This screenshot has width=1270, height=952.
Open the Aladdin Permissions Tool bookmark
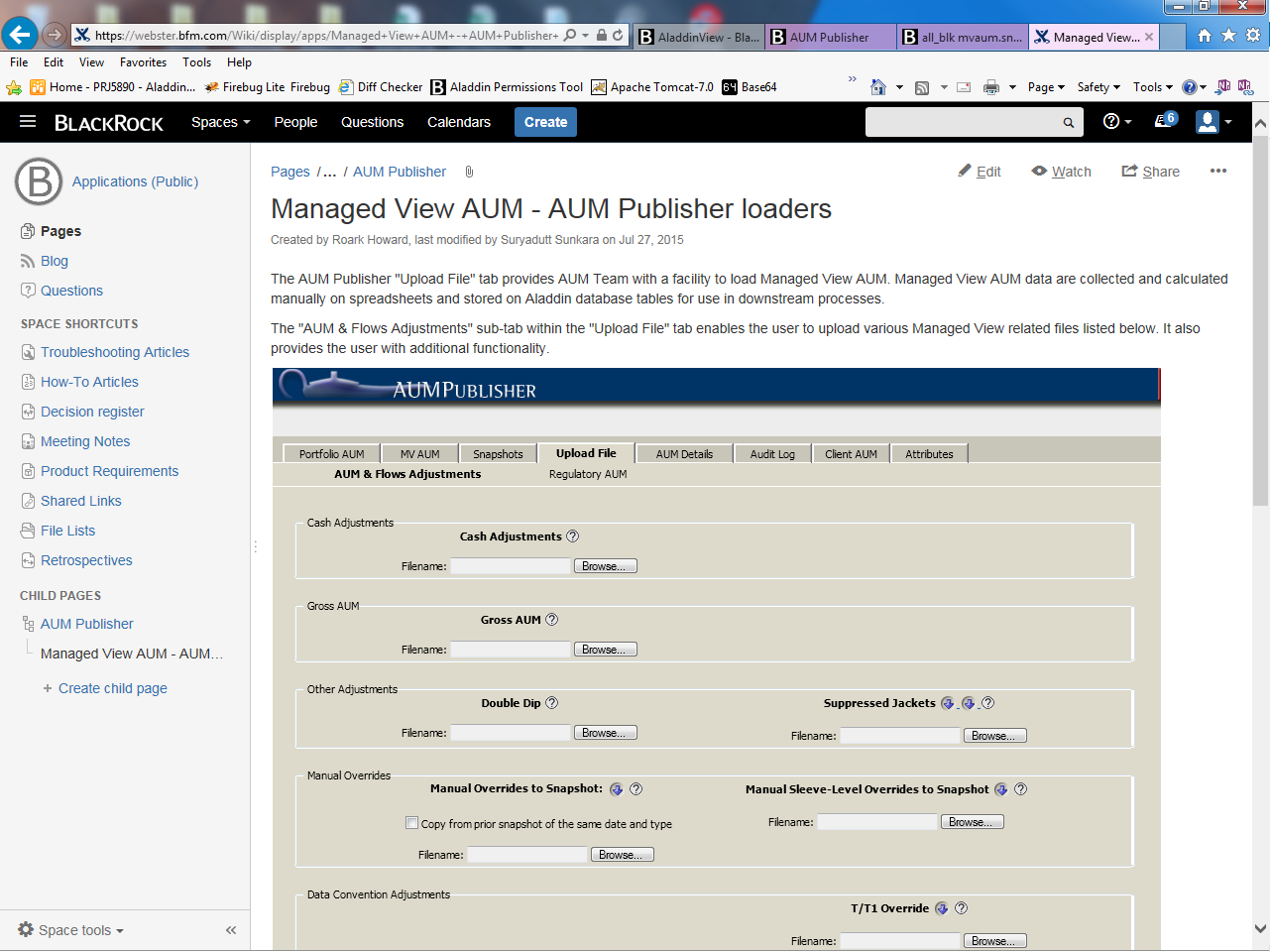[507, 87]
